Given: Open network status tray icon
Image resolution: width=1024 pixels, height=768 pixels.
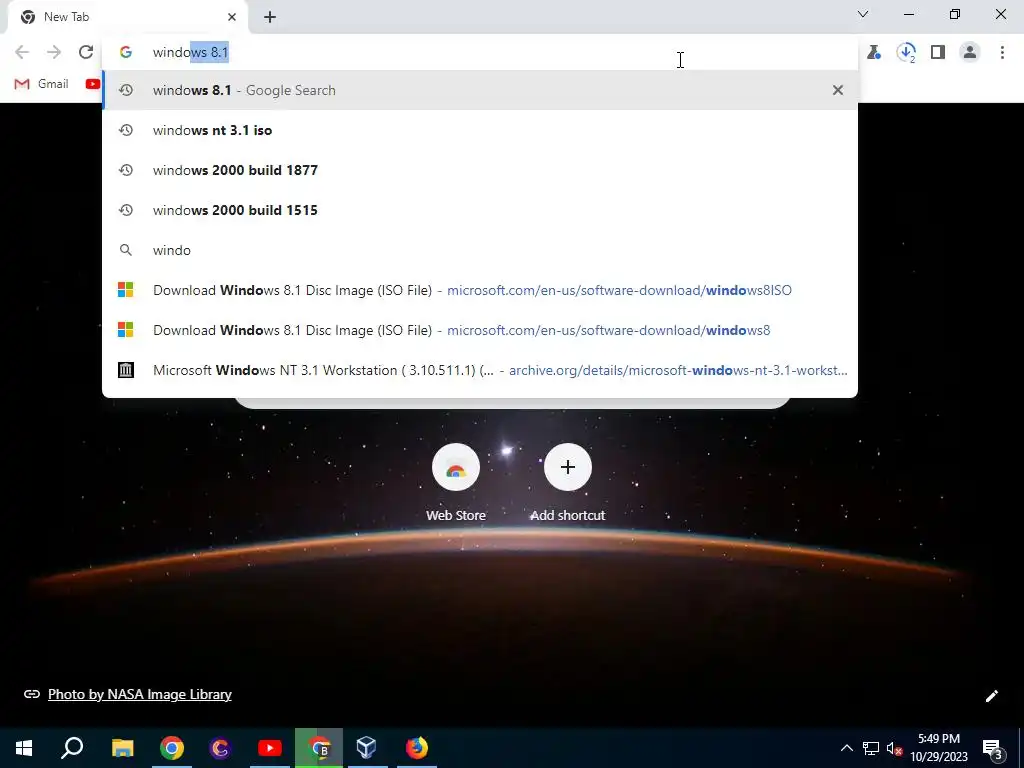Looking at the screenshot, I should pyautogui.click(x=871, y=748).
